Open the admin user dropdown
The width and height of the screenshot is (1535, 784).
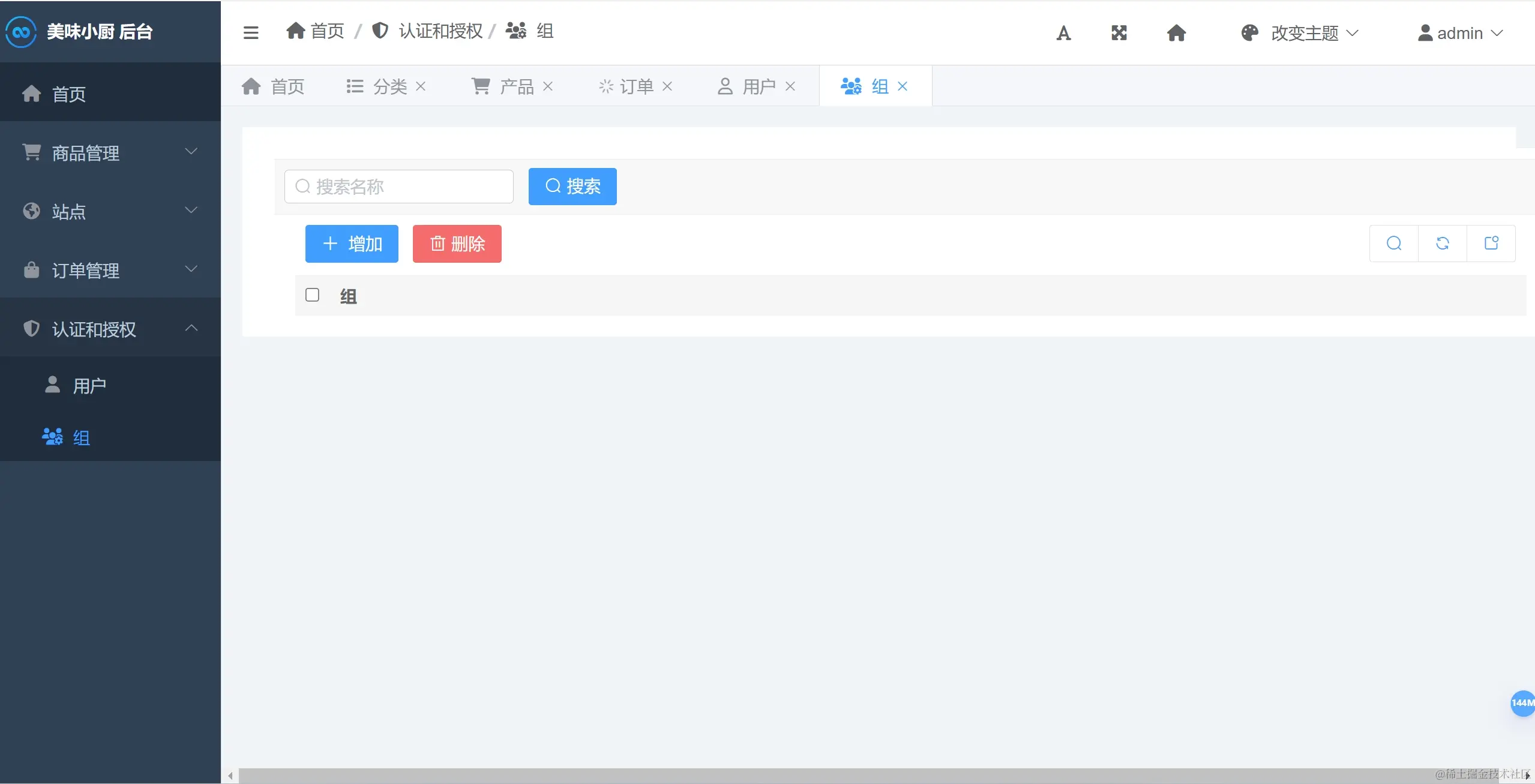pyautogui.click(x=1460, y=33)
